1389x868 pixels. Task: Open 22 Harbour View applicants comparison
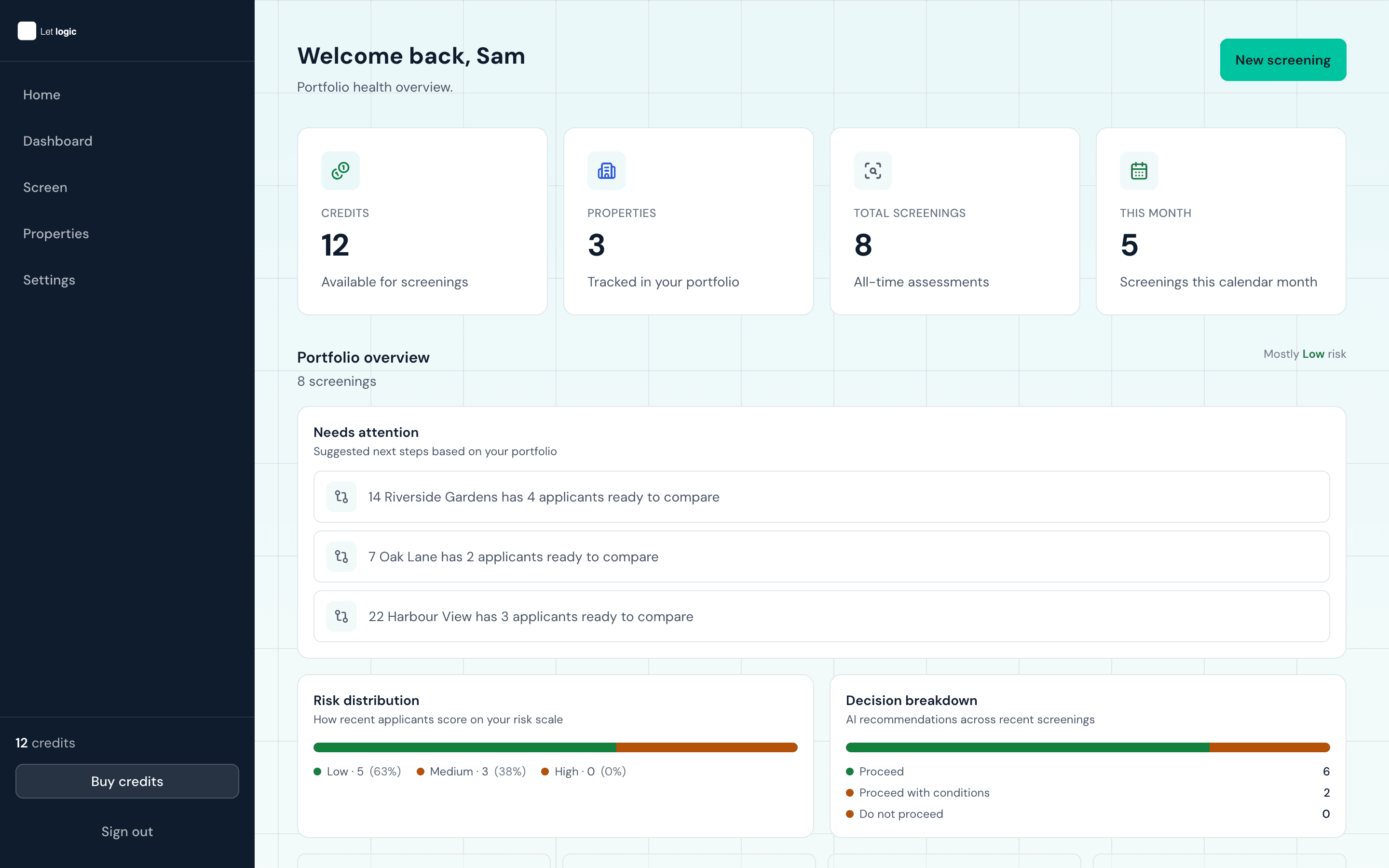pyautogui.click(x=821, y=616)
